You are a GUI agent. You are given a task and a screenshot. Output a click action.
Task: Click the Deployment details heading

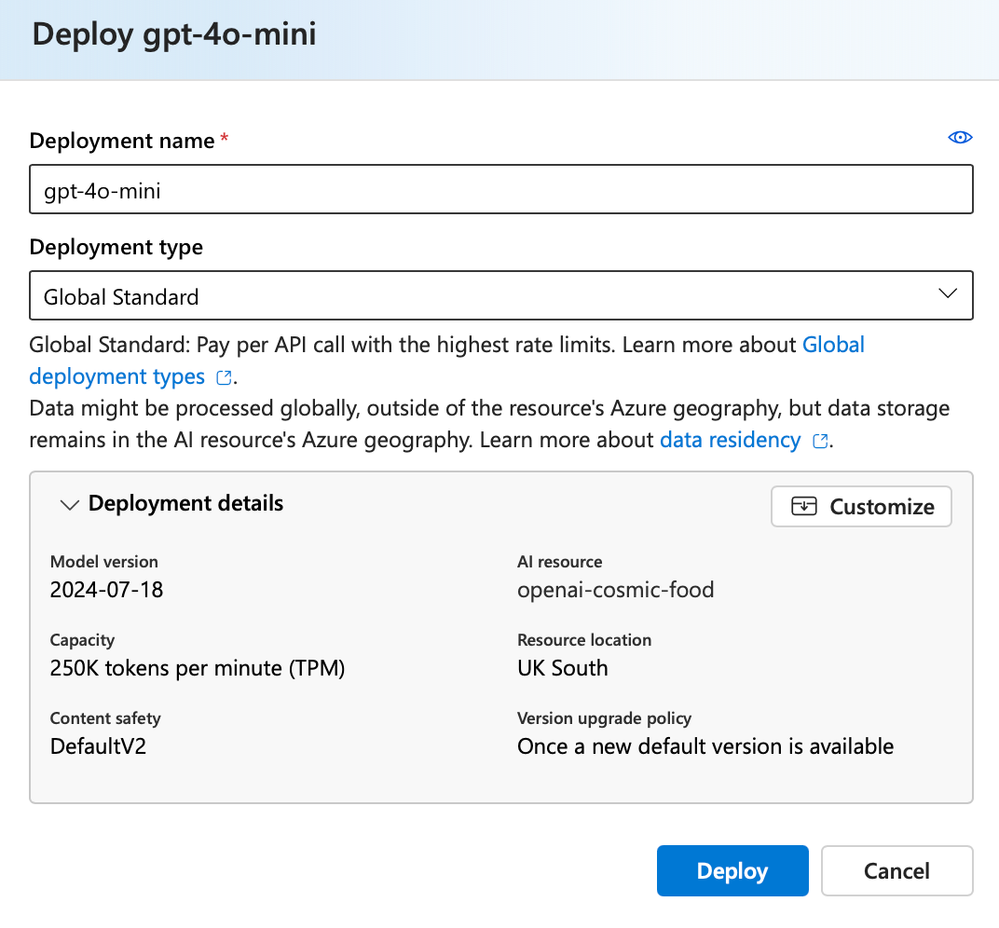click(186, 504)
